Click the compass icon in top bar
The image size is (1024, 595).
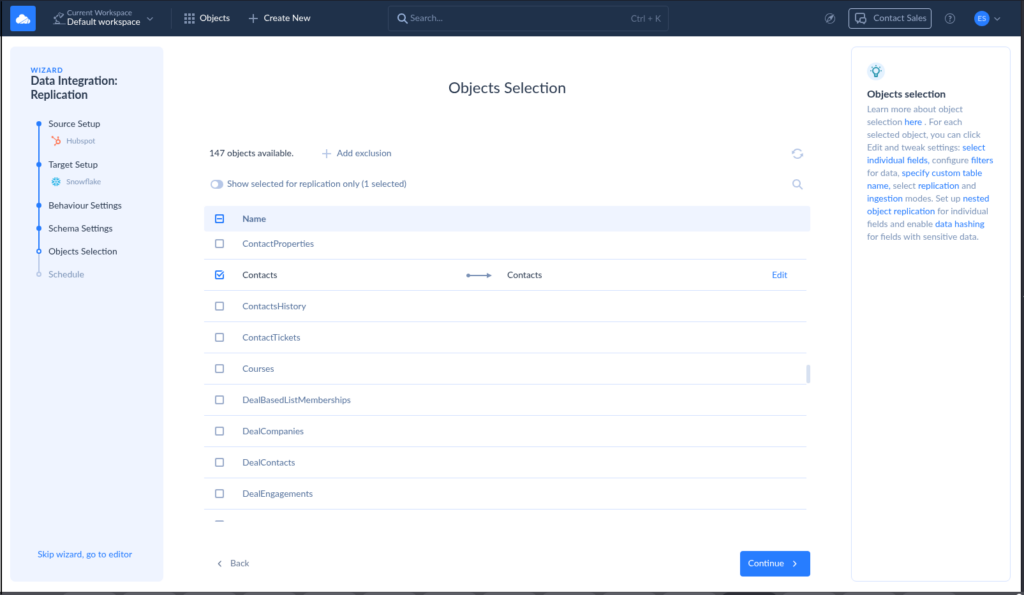[x=830, y=18]
